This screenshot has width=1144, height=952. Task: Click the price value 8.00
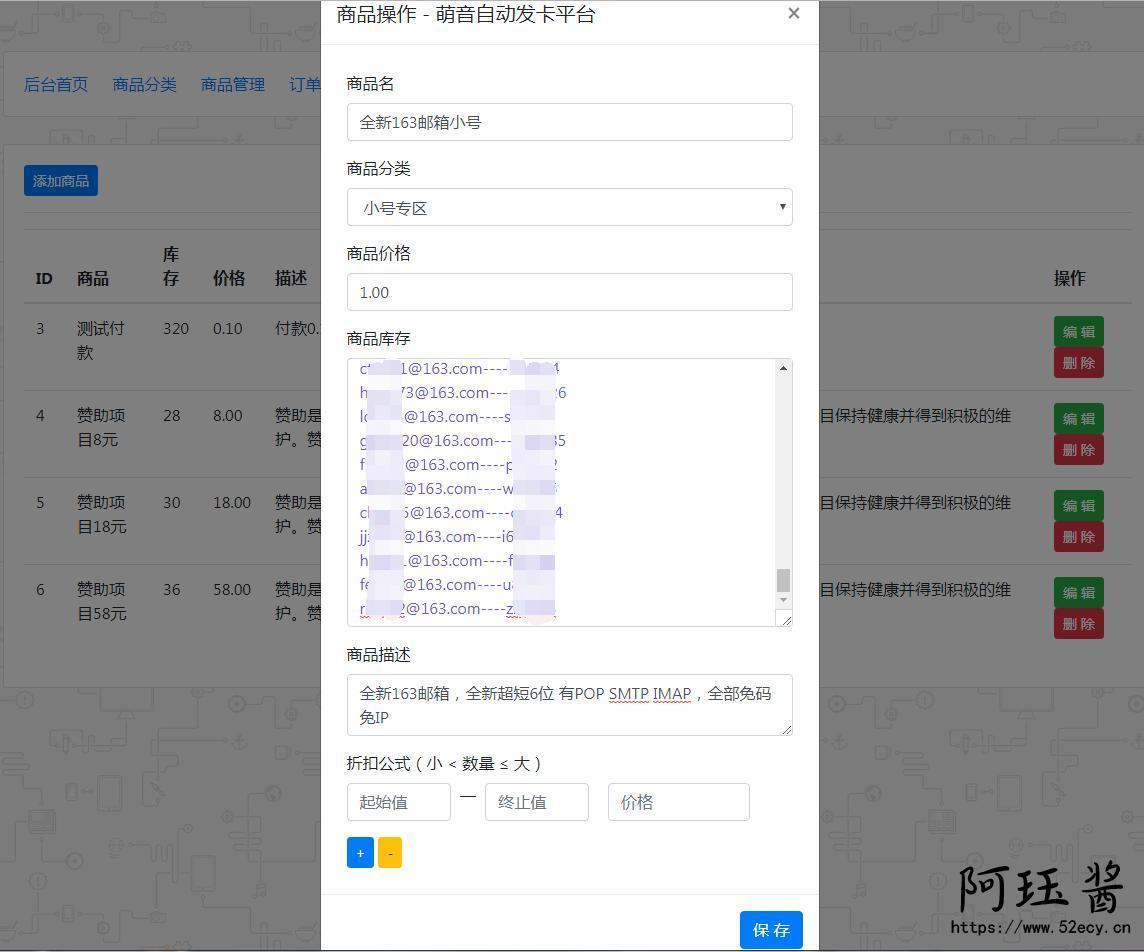click(228, 416)
